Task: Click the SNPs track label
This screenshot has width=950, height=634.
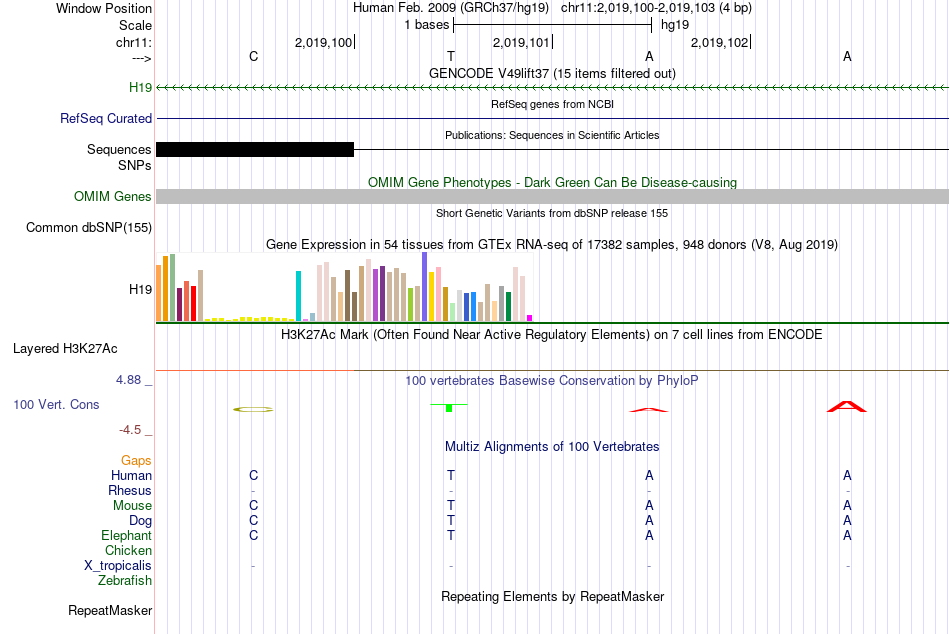Action: [135, 165]
